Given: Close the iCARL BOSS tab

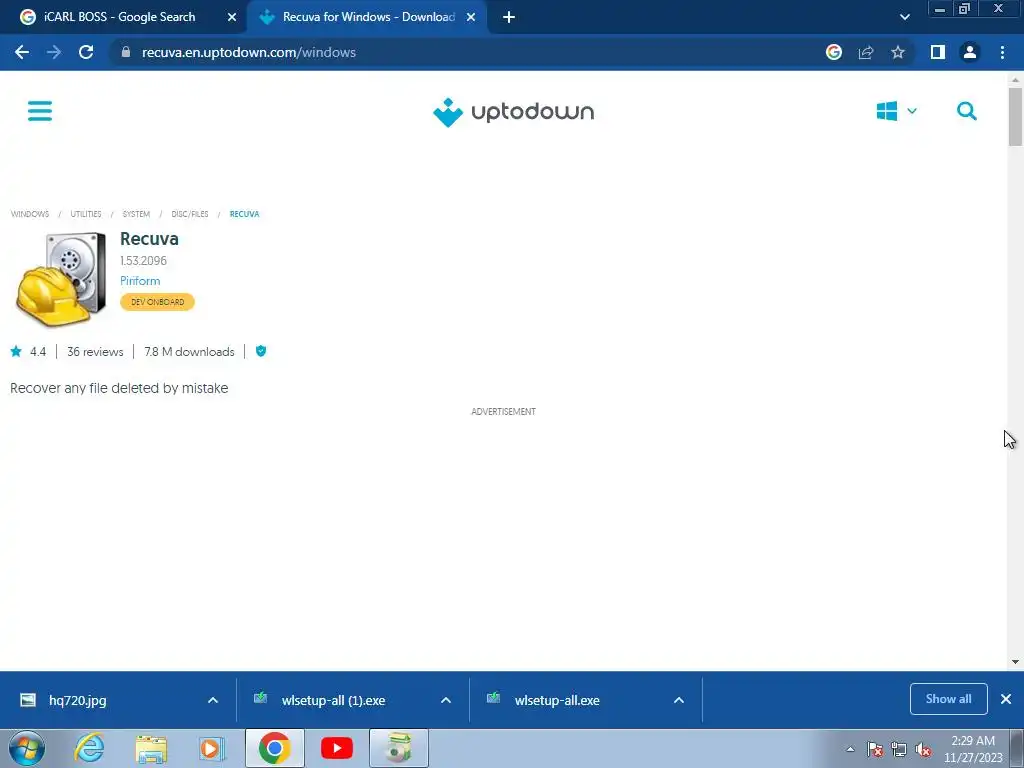Looking at the screenshot, I should [232, 18].
